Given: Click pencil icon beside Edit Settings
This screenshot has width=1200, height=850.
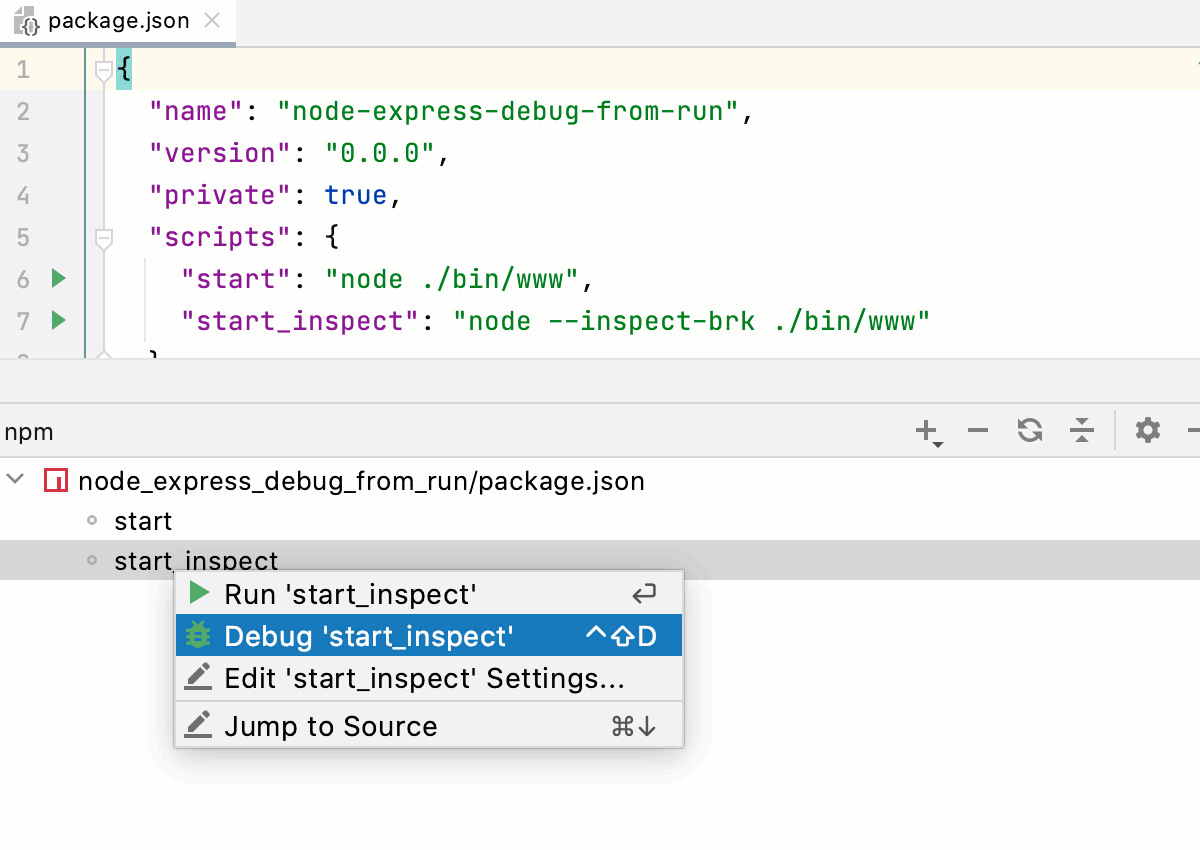Looking at the screenshot, I should pos(199,678).
